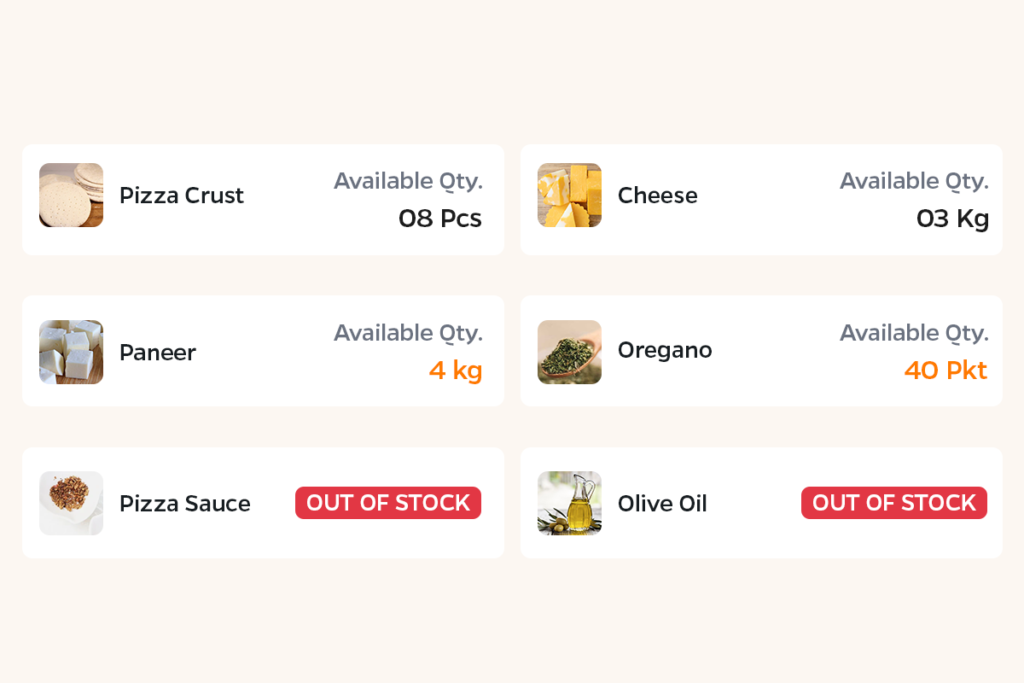1024x683 pixels.
Task: Select the Olive Oil label
Action: 662,503
